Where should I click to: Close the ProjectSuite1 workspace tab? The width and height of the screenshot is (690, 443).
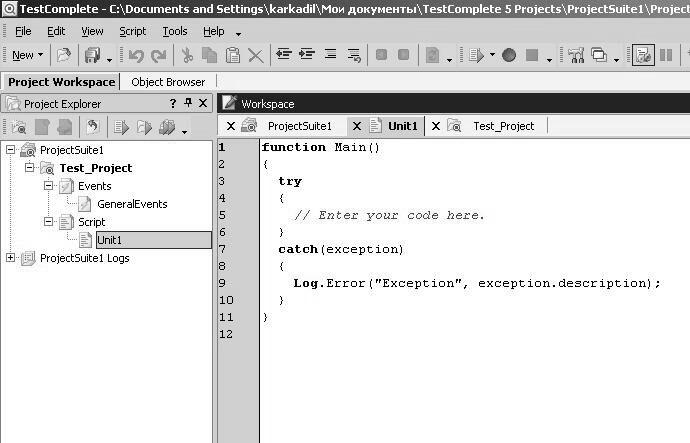click(x=231, y=126)
